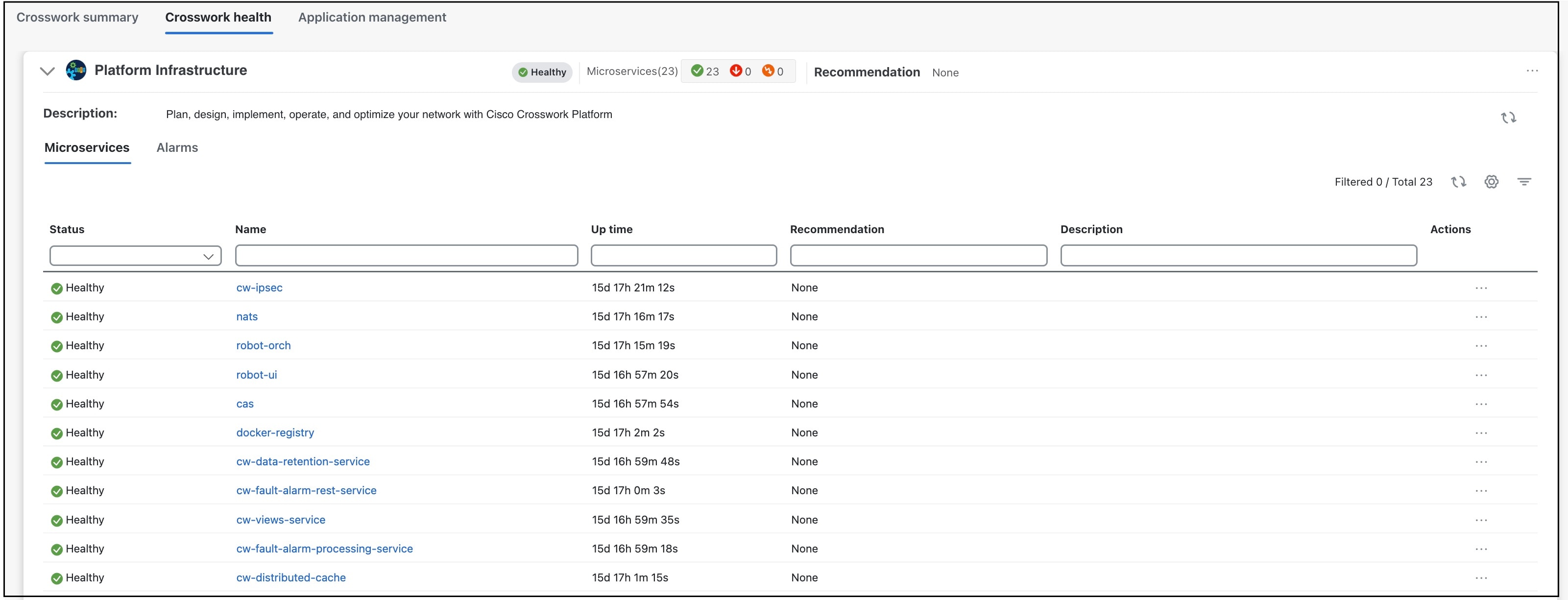Open the docker-registry microservice link
Image resolution: width=1568 pixels, height=600 pixels.
click(x=275, y=432)
